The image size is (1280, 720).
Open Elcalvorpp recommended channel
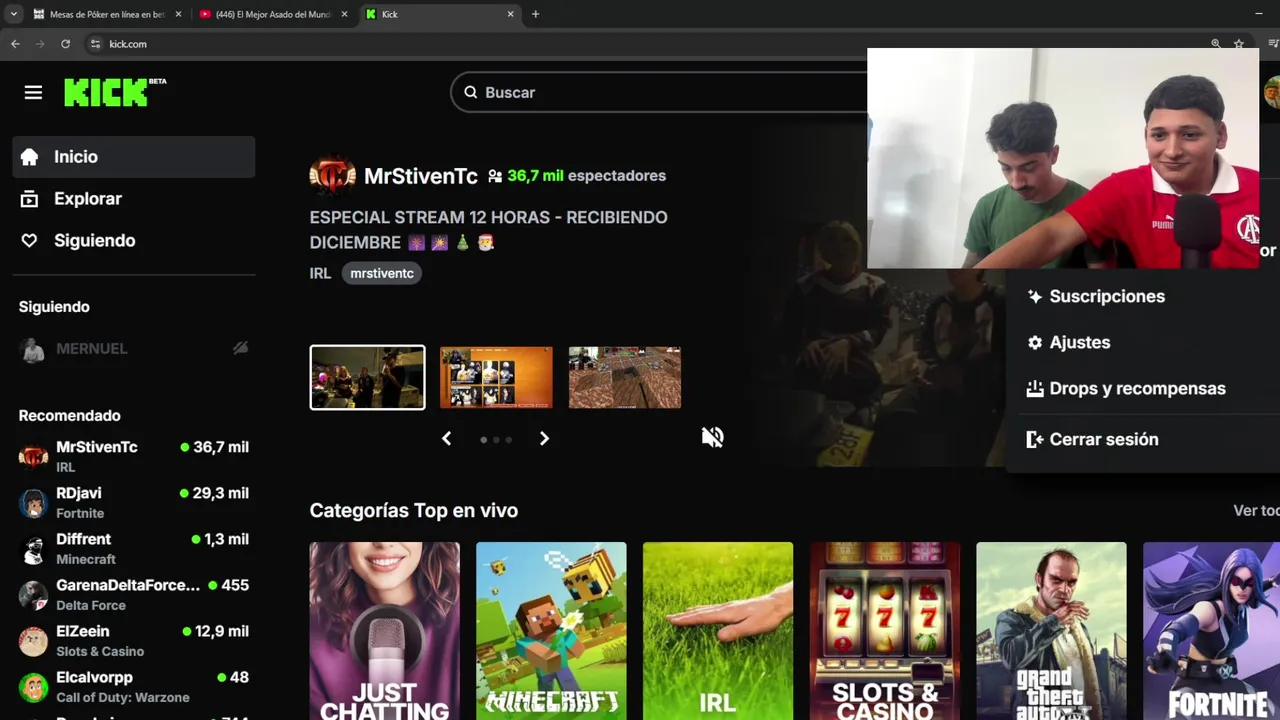click(x=134, y=686)
